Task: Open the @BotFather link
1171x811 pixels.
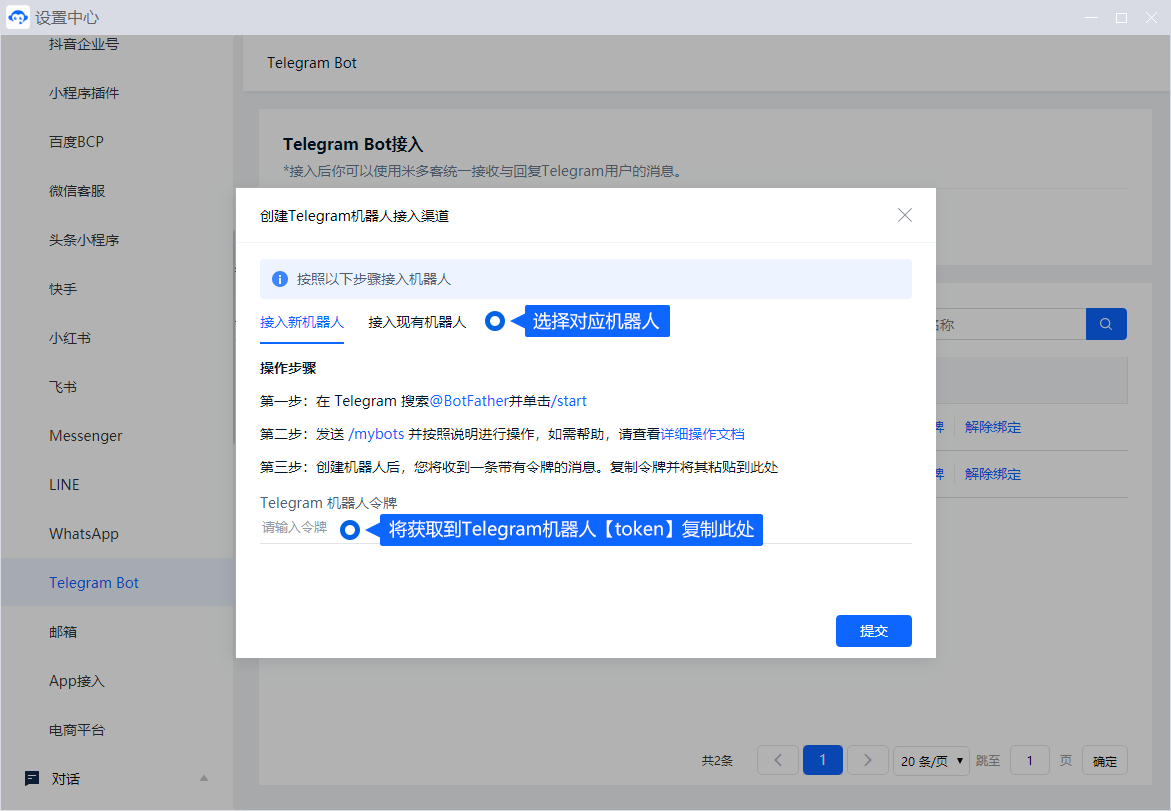Action: point(469,401)
